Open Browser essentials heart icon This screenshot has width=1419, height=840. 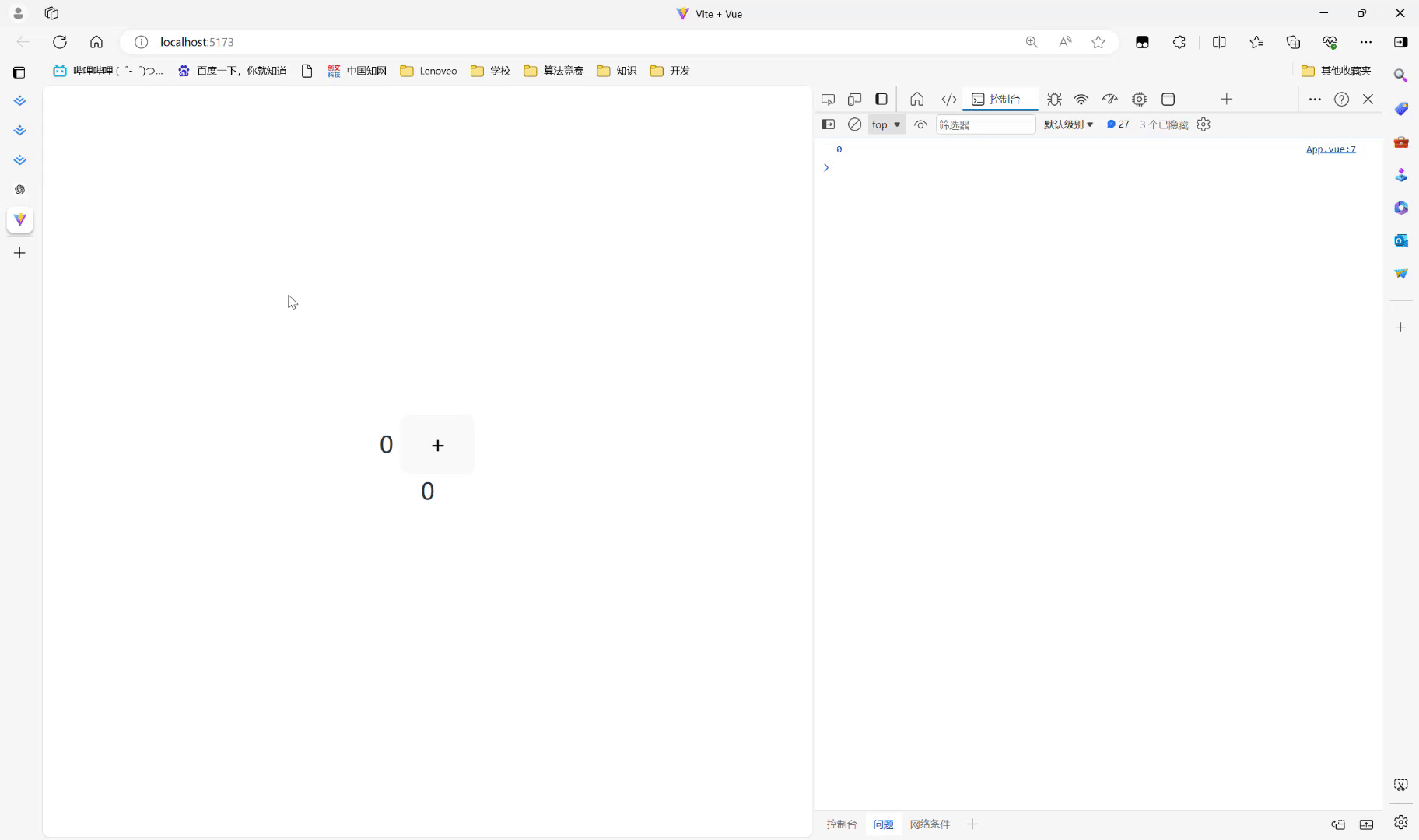pyautogui.click(x=1330, y=42)
